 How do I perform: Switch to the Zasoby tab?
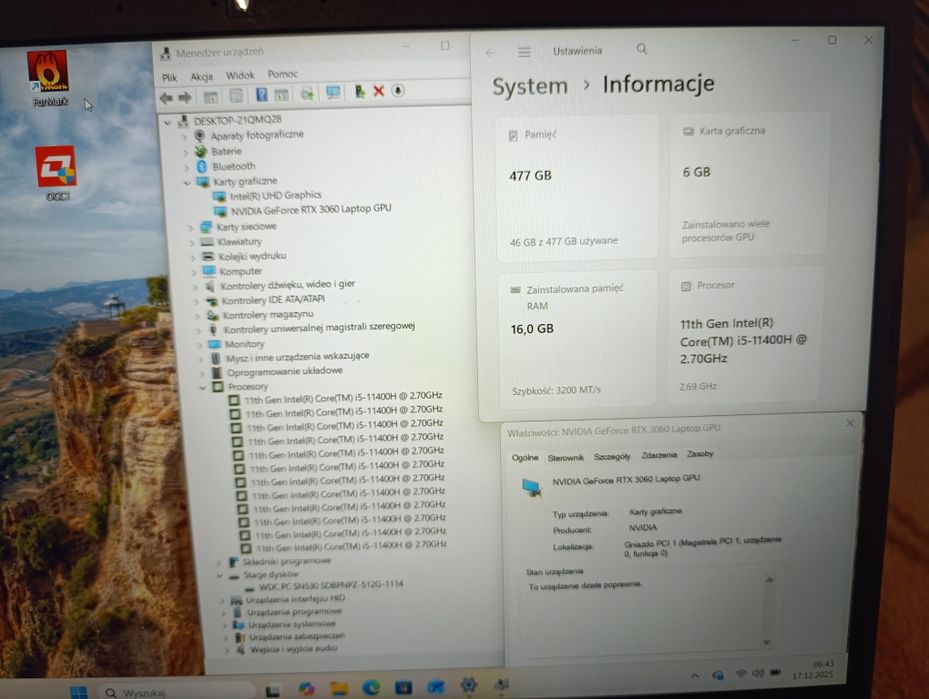coord(700,454)
